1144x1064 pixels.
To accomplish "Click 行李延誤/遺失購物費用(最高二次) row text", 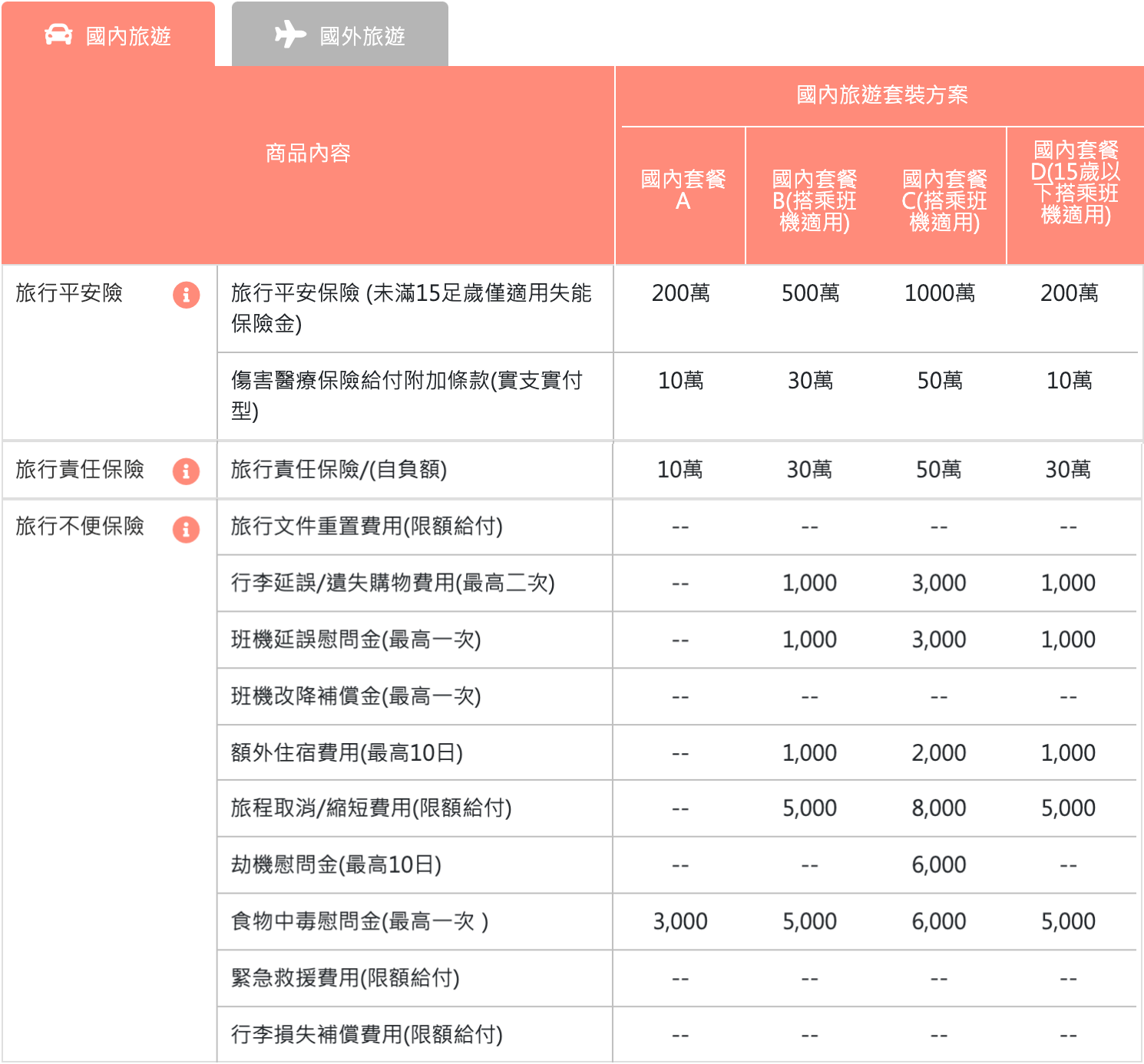I will pyautogui.click(x=393, y=583).
